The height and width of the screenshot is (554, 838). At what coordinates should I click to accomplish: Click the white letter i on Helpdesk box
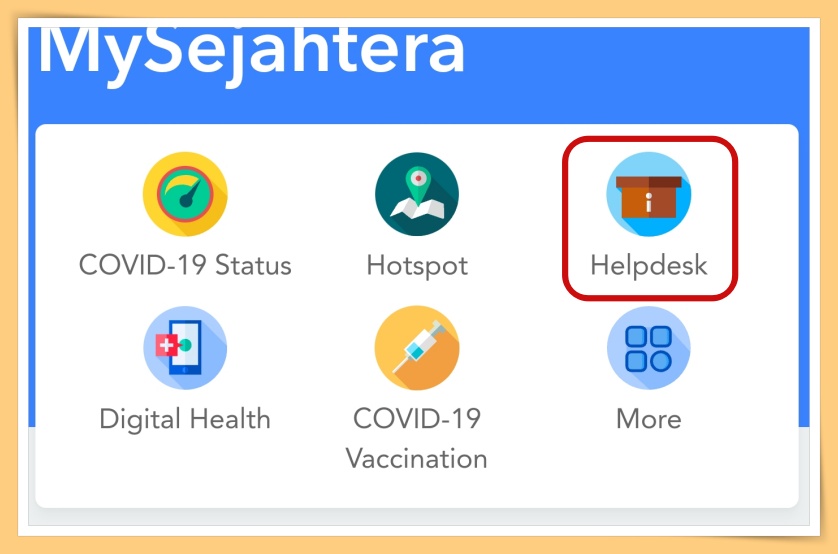(649, 203)
